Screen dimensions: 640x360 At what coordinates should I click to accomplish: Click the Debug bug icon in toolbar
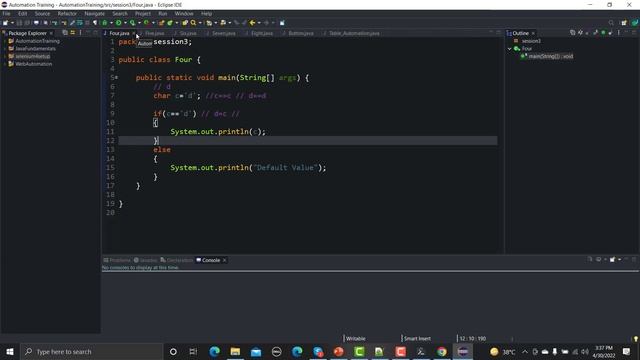tap(105, 23)
